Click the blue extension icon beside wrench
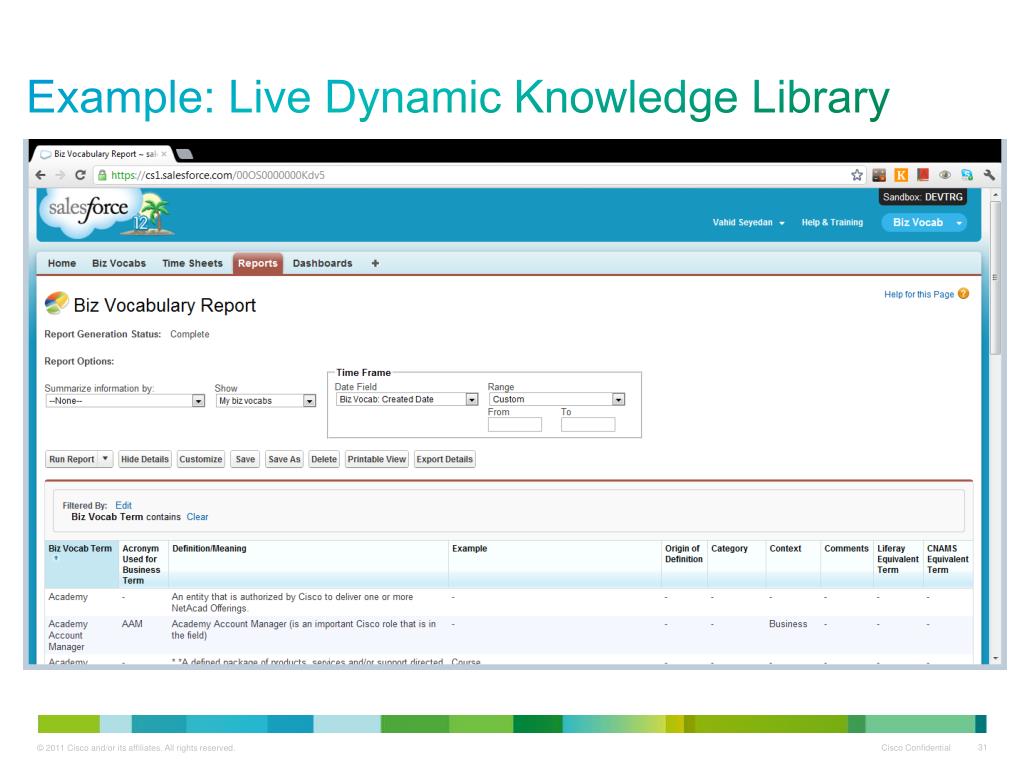 [967, 175]
